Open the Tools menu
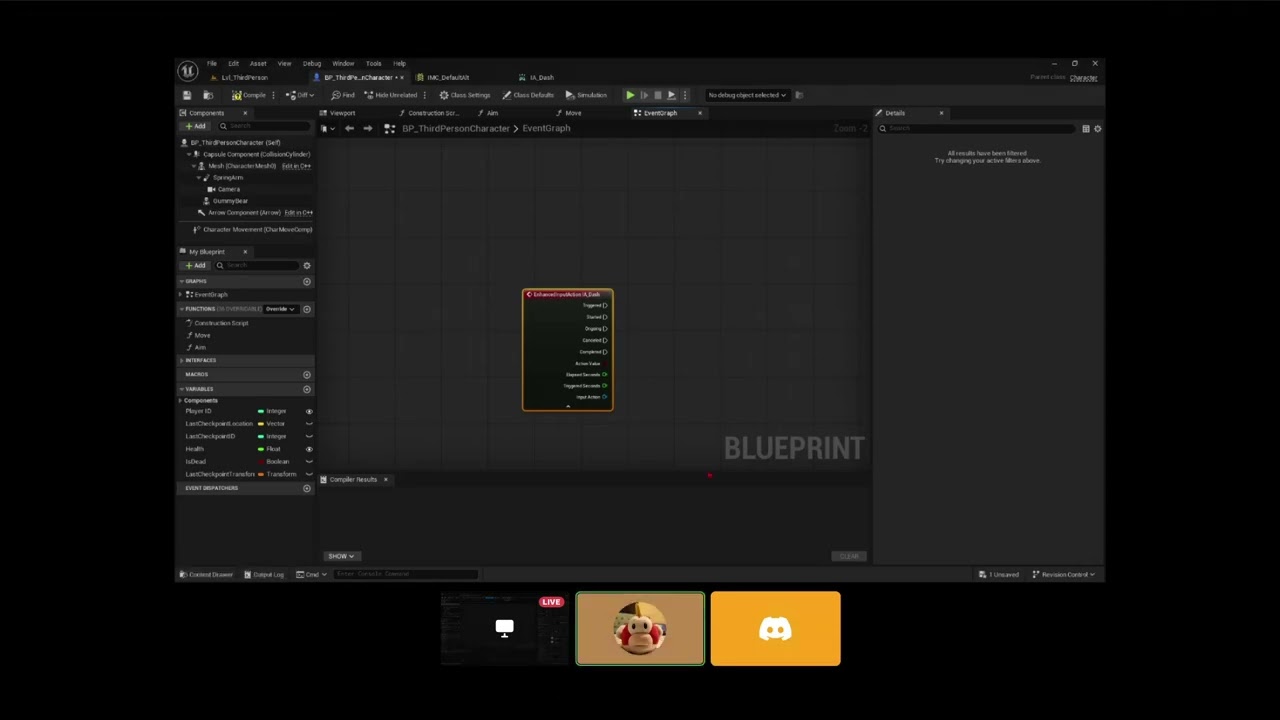This screenshot has width=1280, height=720. click(x=373, y=63)
